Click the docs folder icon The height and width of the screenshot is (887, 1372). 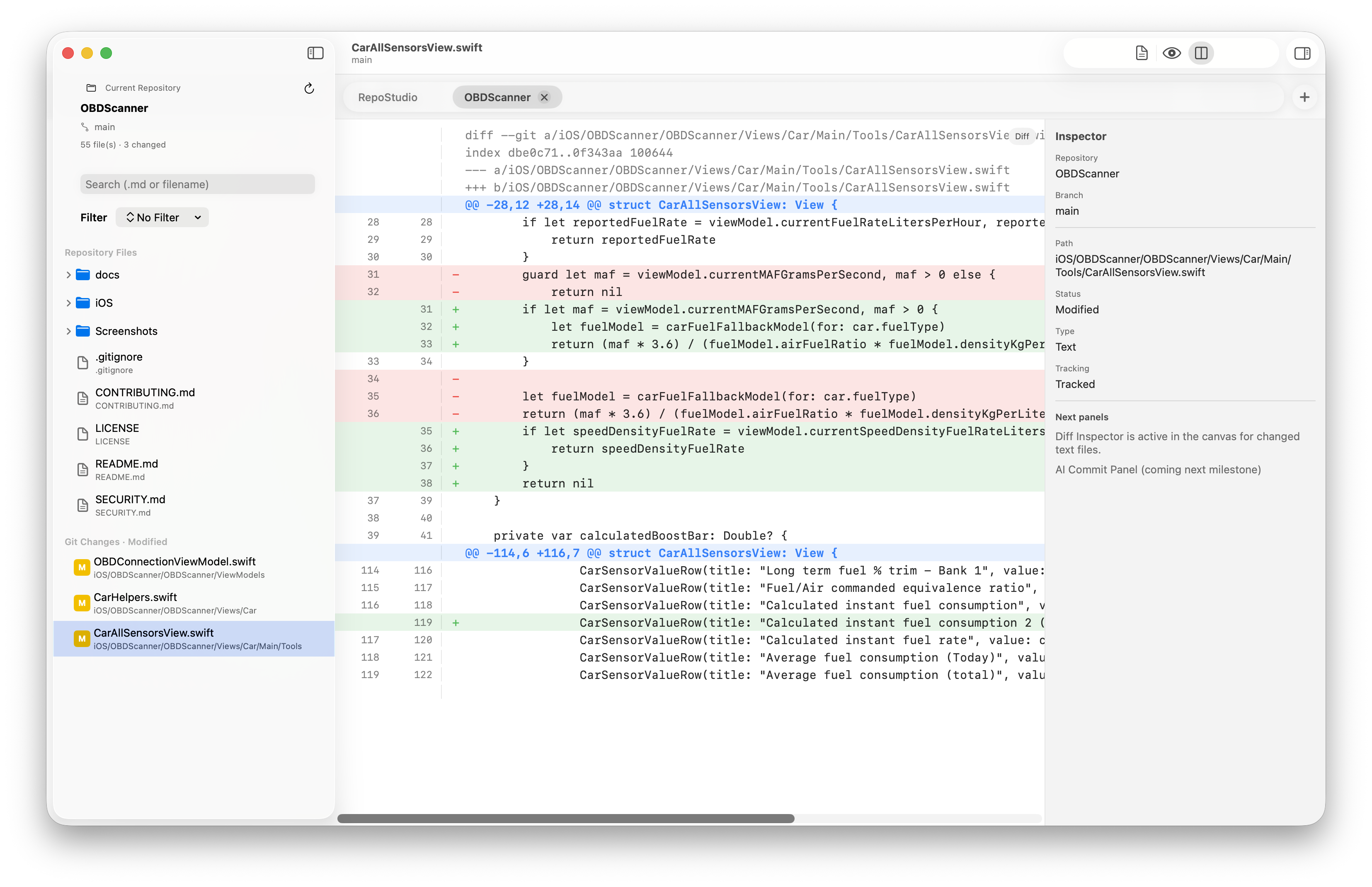(83, 275)
